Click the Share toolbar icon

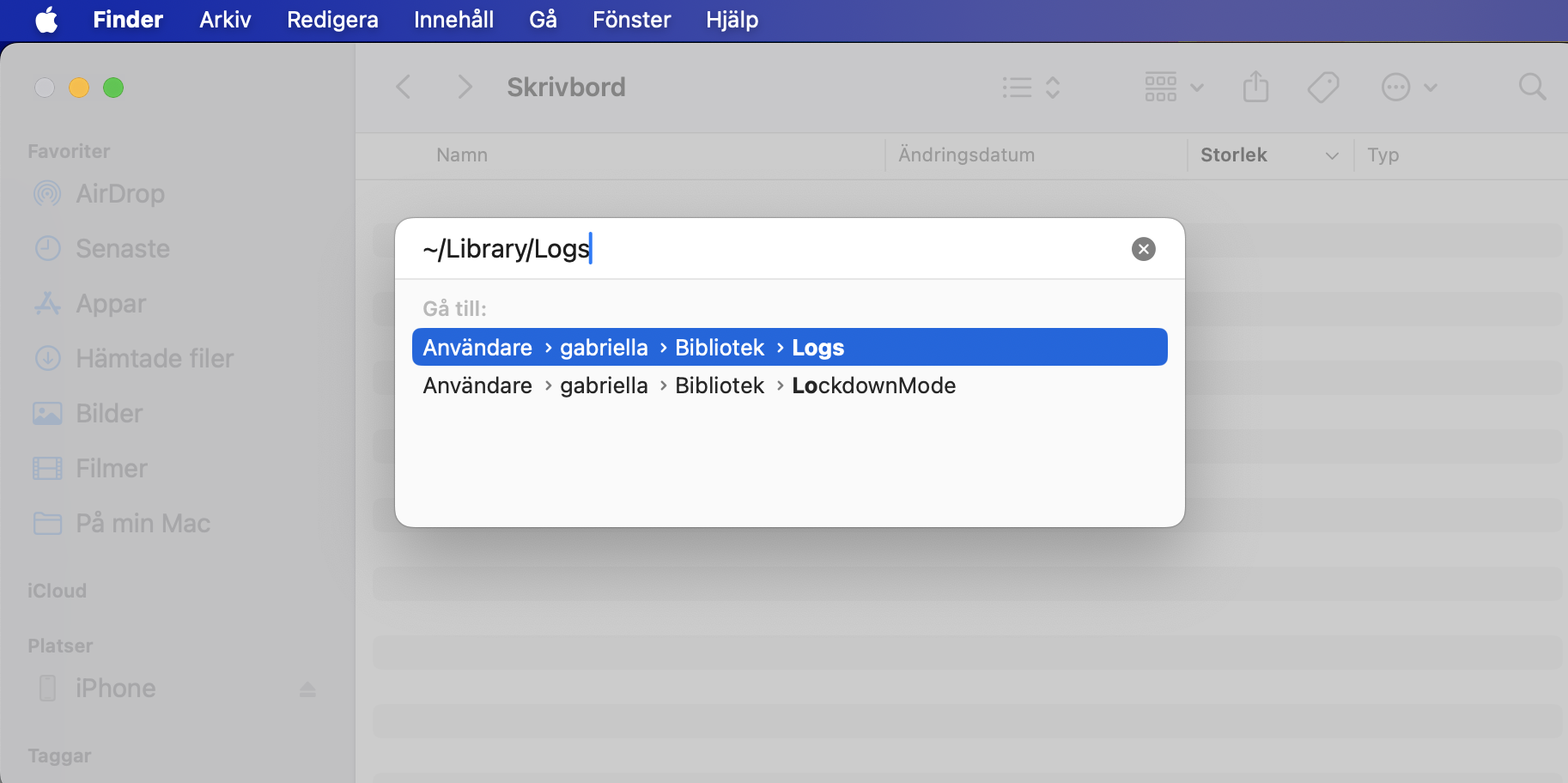[x=1255, y=87]
